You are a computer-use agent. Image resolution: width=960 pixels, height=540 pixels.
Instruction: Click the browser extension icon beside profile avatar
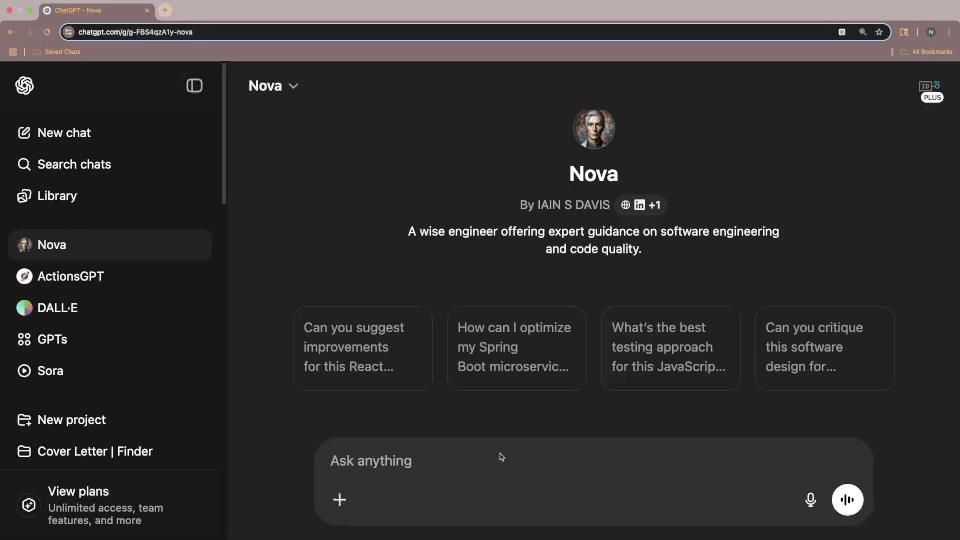(904, 32)
